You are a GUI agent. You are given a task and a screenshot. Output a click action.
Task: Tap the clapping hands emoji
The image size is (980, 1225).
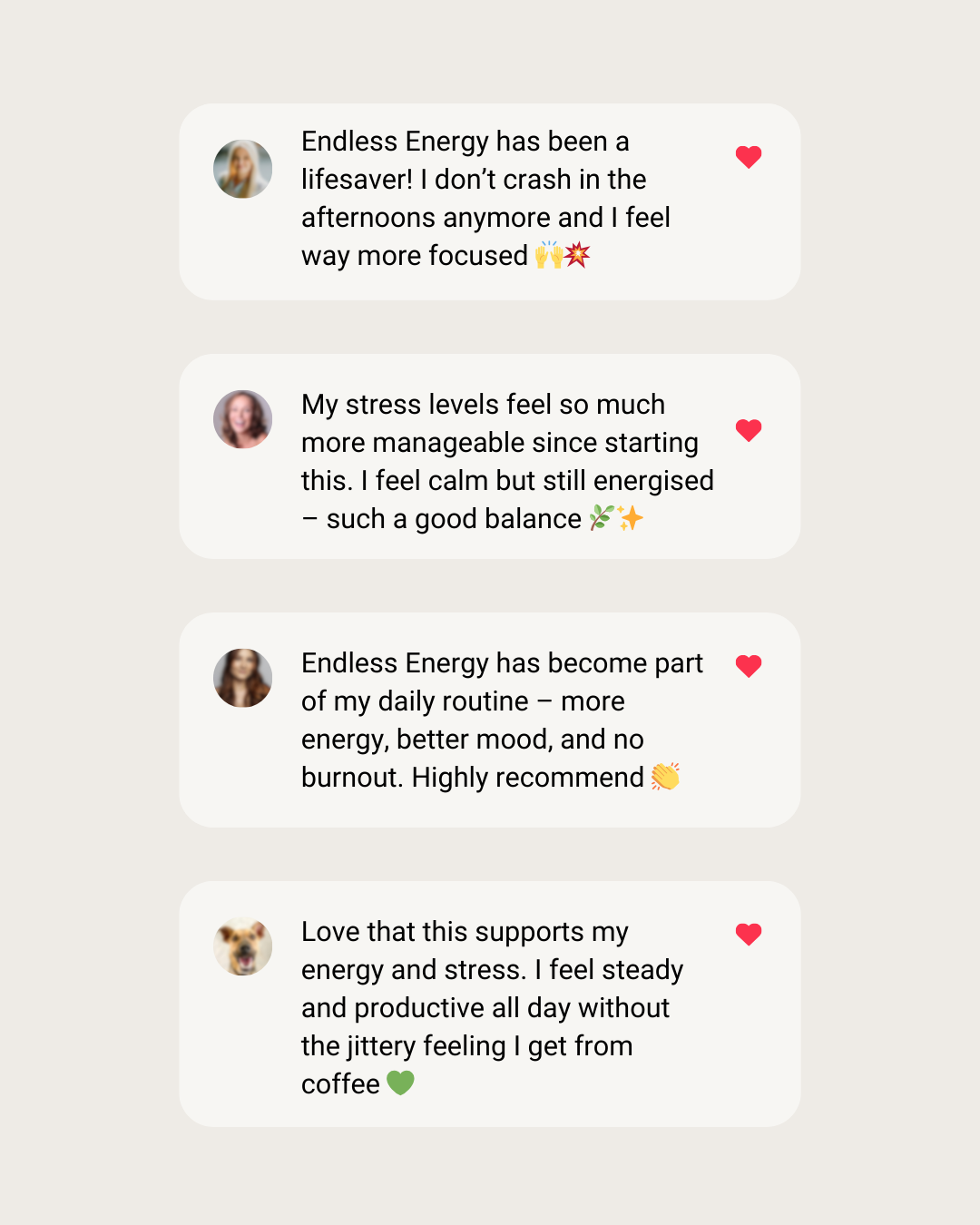coord(665,777)
